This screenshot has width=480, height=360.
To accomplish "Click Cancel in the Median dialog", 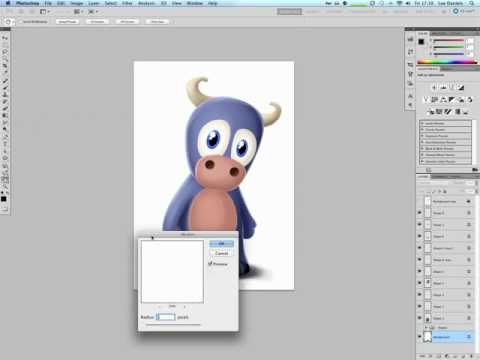I will (x=221, y=253).
